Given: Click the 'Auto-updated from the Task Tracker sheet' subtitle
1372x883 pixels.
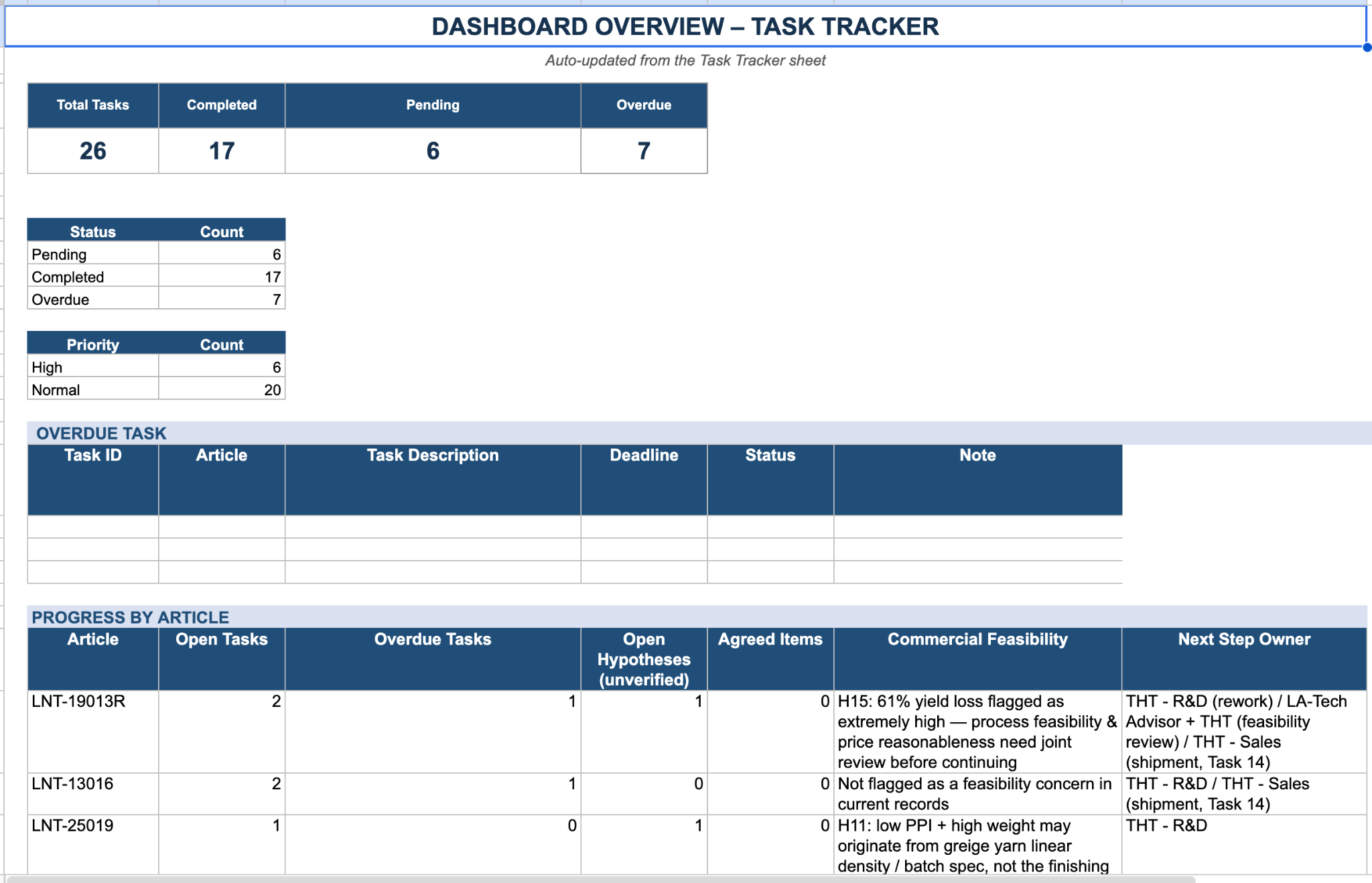Looking at the screenshot, I should pyautogui.click(x=685, y=60).
